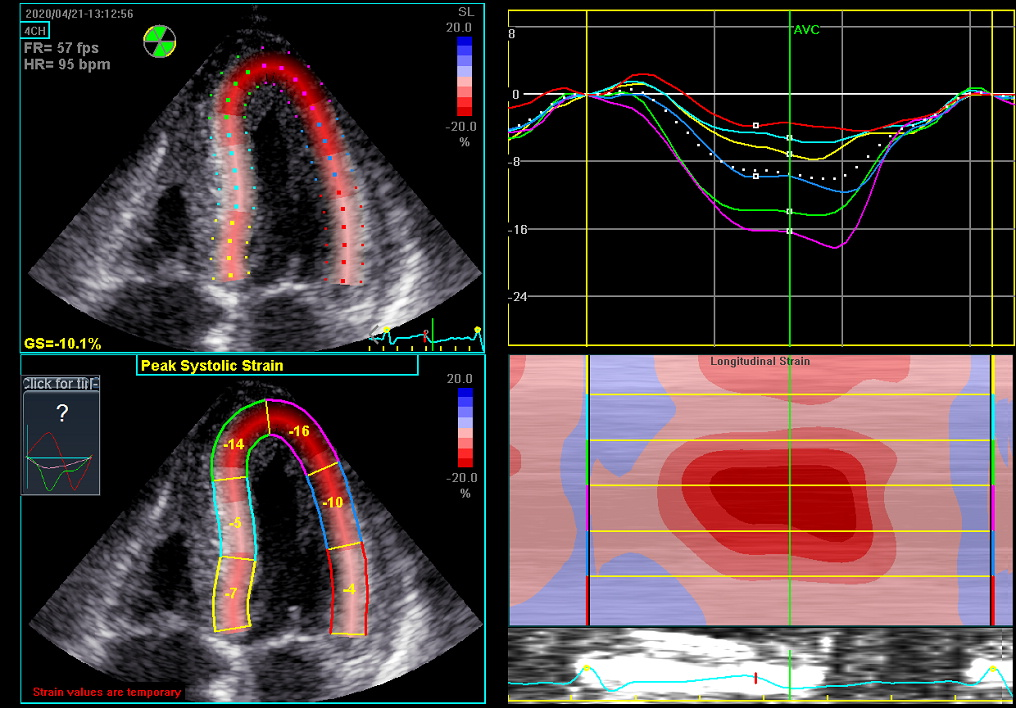The height and width of the screenshot is (708, 1016).
Task: Open the 'Click for tip' hint
Action: 60,384
